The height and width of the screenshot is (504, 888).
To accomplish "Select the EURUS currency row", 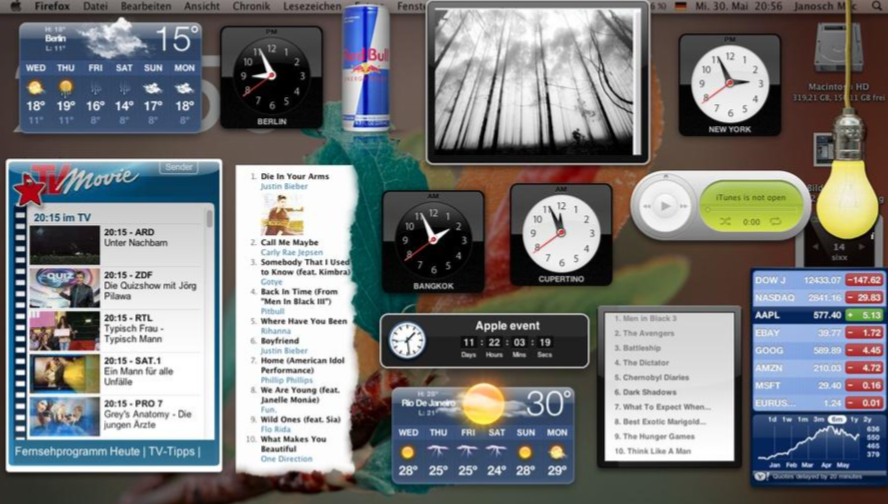I will [x=818, y=403].
